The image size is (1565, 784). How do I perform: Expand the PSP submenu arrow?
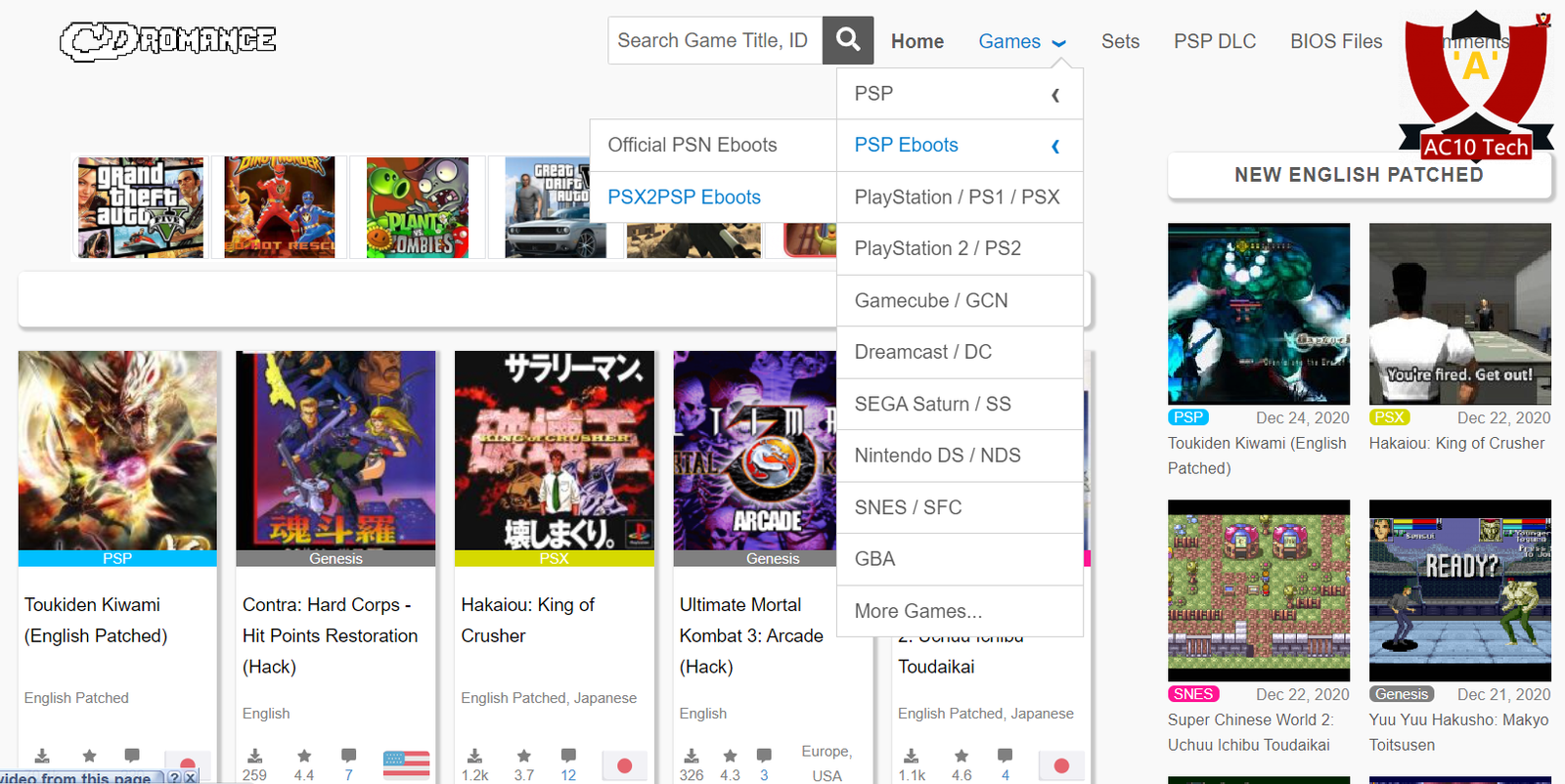pyautogui.click(x=1055, y=95)
